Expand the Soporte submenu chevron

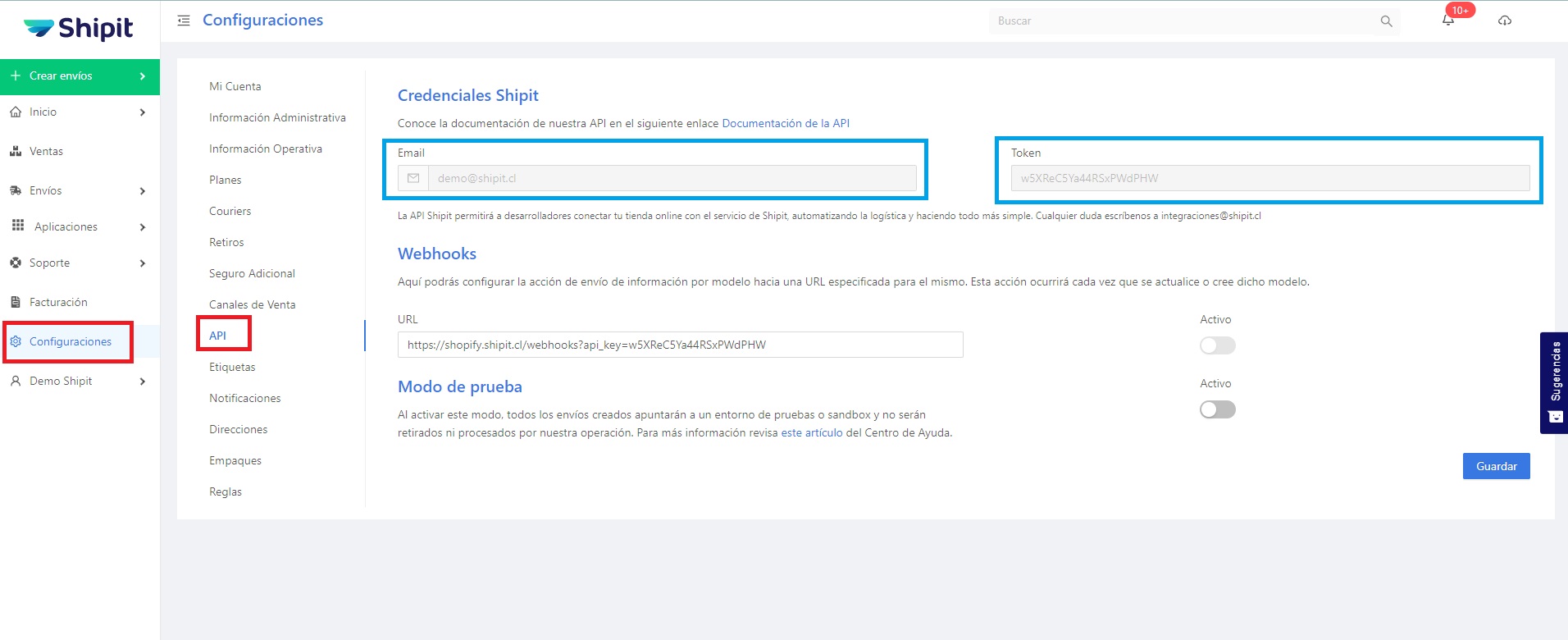[x=143, y=263]
